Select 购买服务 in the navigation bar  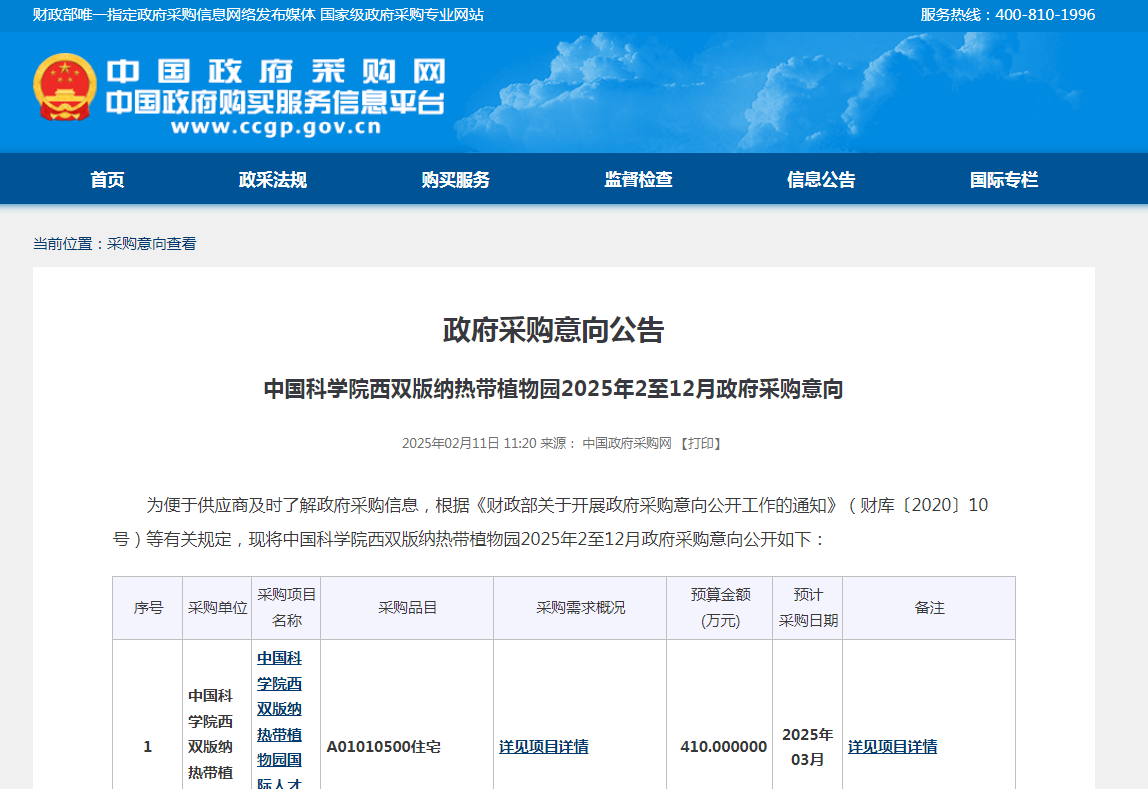(455, 180)
